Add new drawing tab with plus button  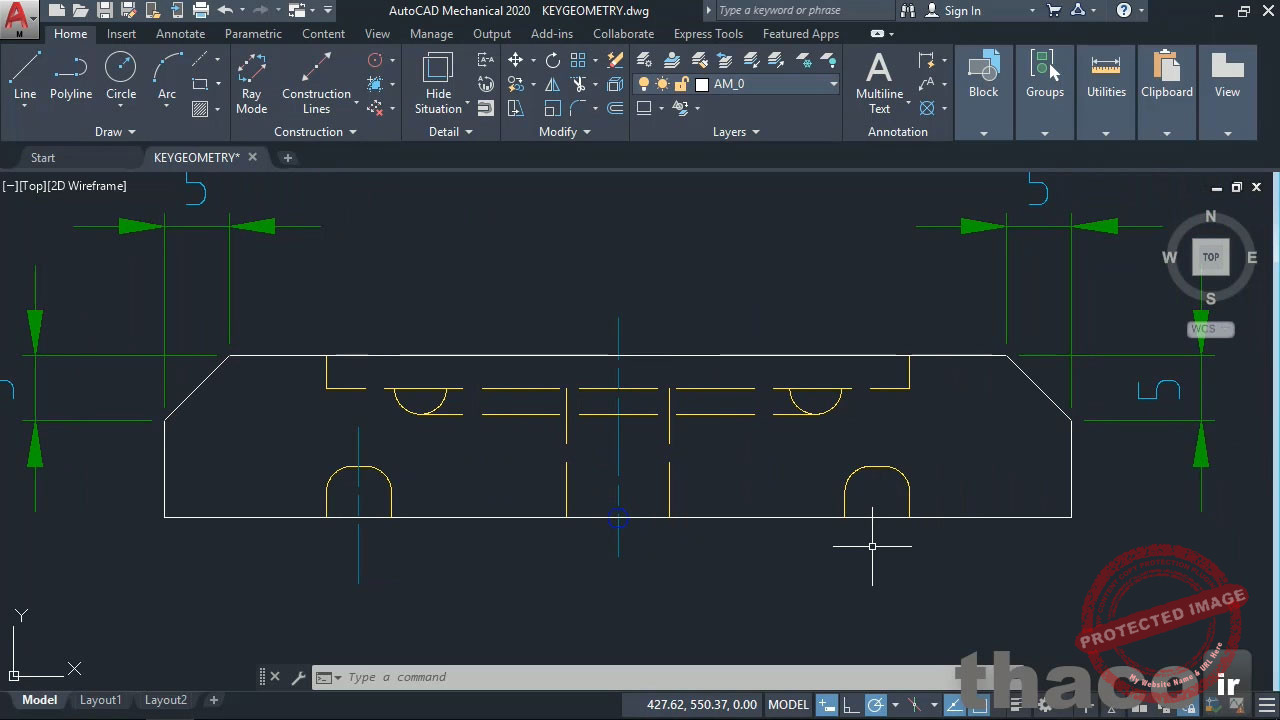pos(288,158)
